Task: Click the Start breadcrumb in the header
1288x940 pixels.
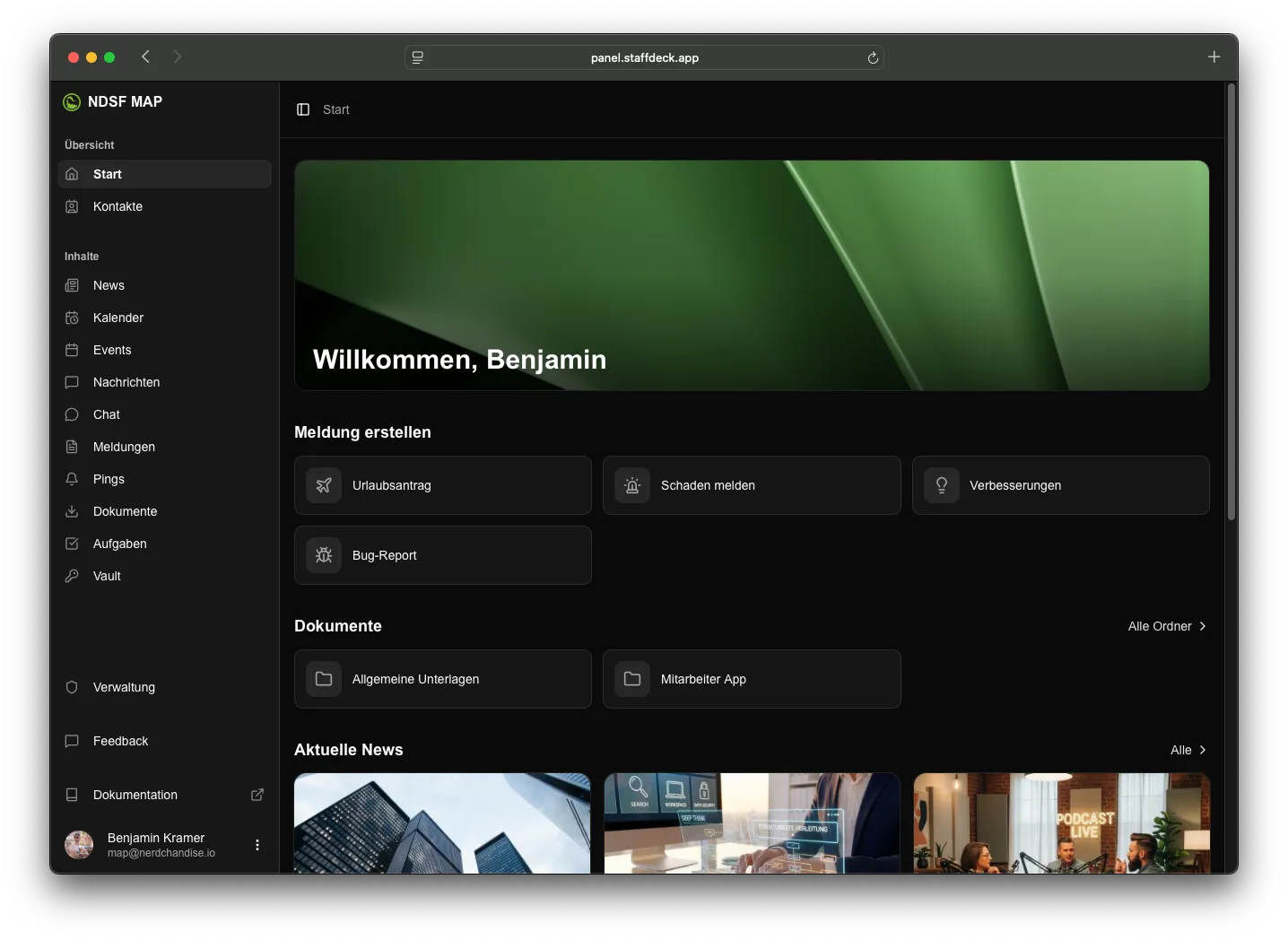Action: (x=336, y=109)
